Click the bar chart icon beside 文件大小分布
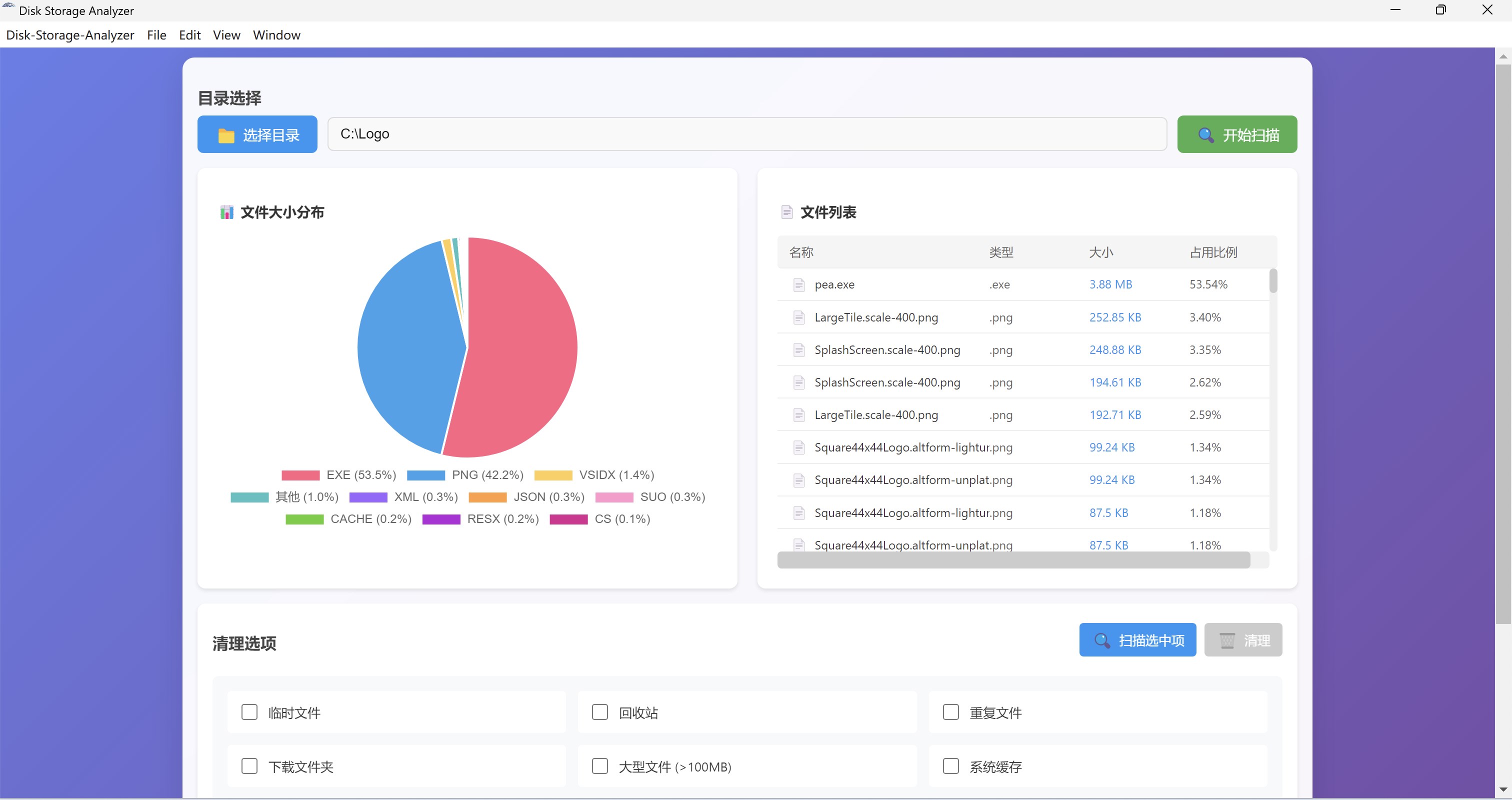 (x=226, y=212)
